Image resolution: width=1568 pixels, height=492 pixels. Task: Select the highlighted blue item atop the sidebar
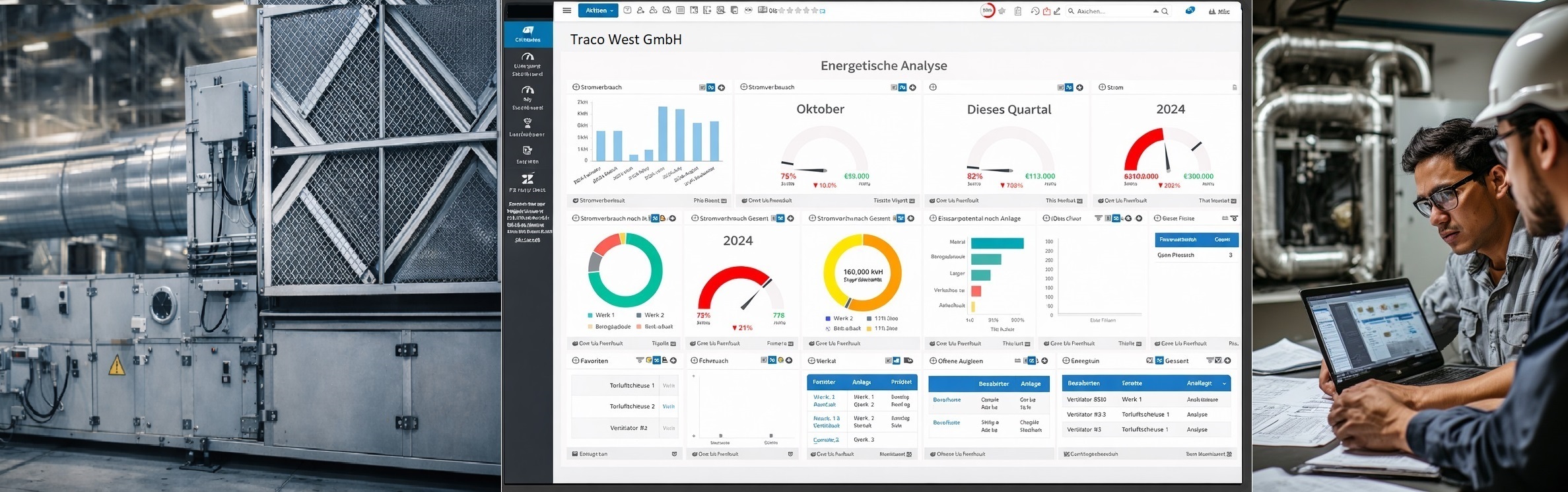pyautogui.click(x=528, y=34)
